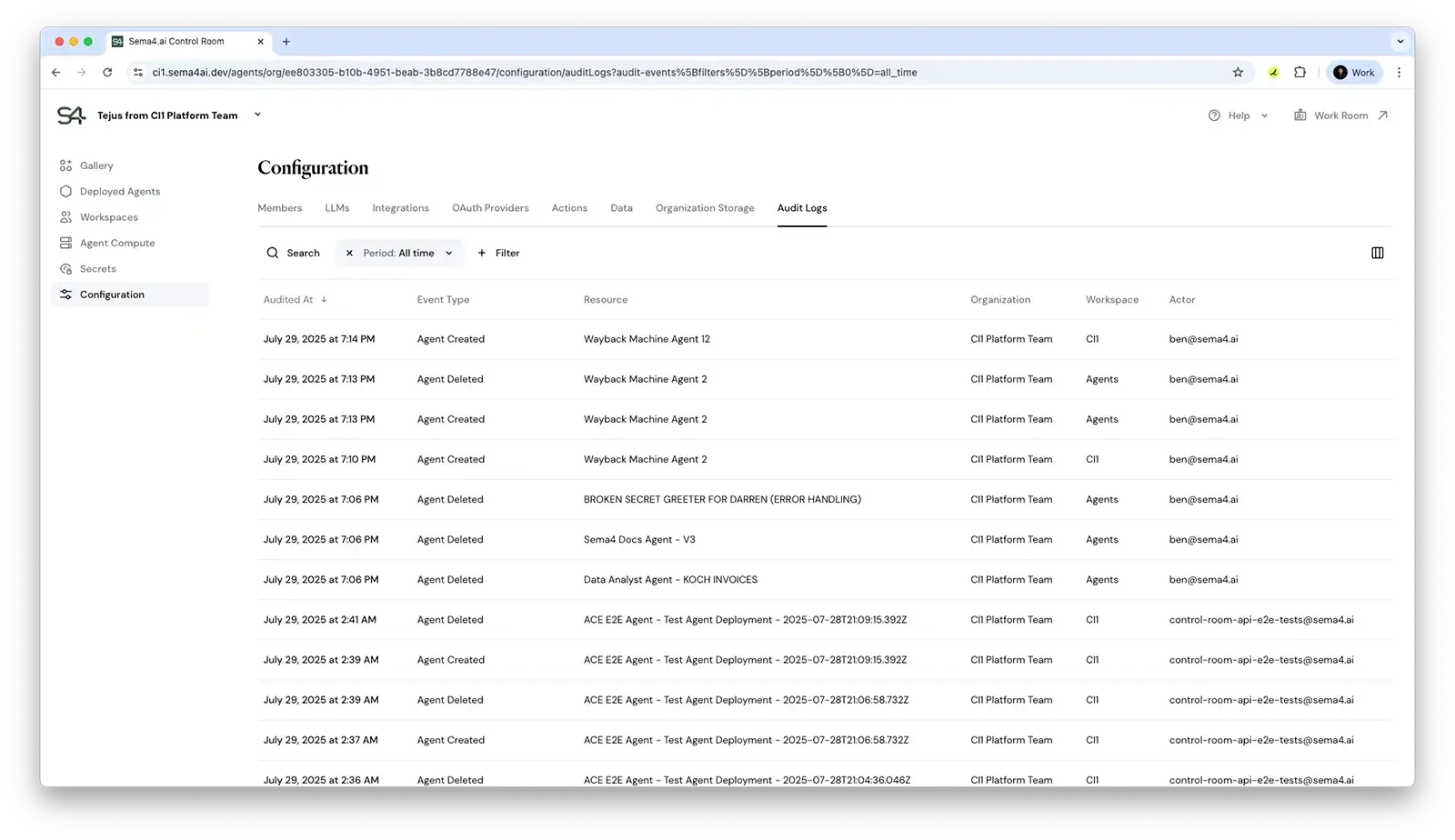Screen dimensions: 1455x840
Task: Clear the Period filter with the X
Action: click(x=349, y=253)
